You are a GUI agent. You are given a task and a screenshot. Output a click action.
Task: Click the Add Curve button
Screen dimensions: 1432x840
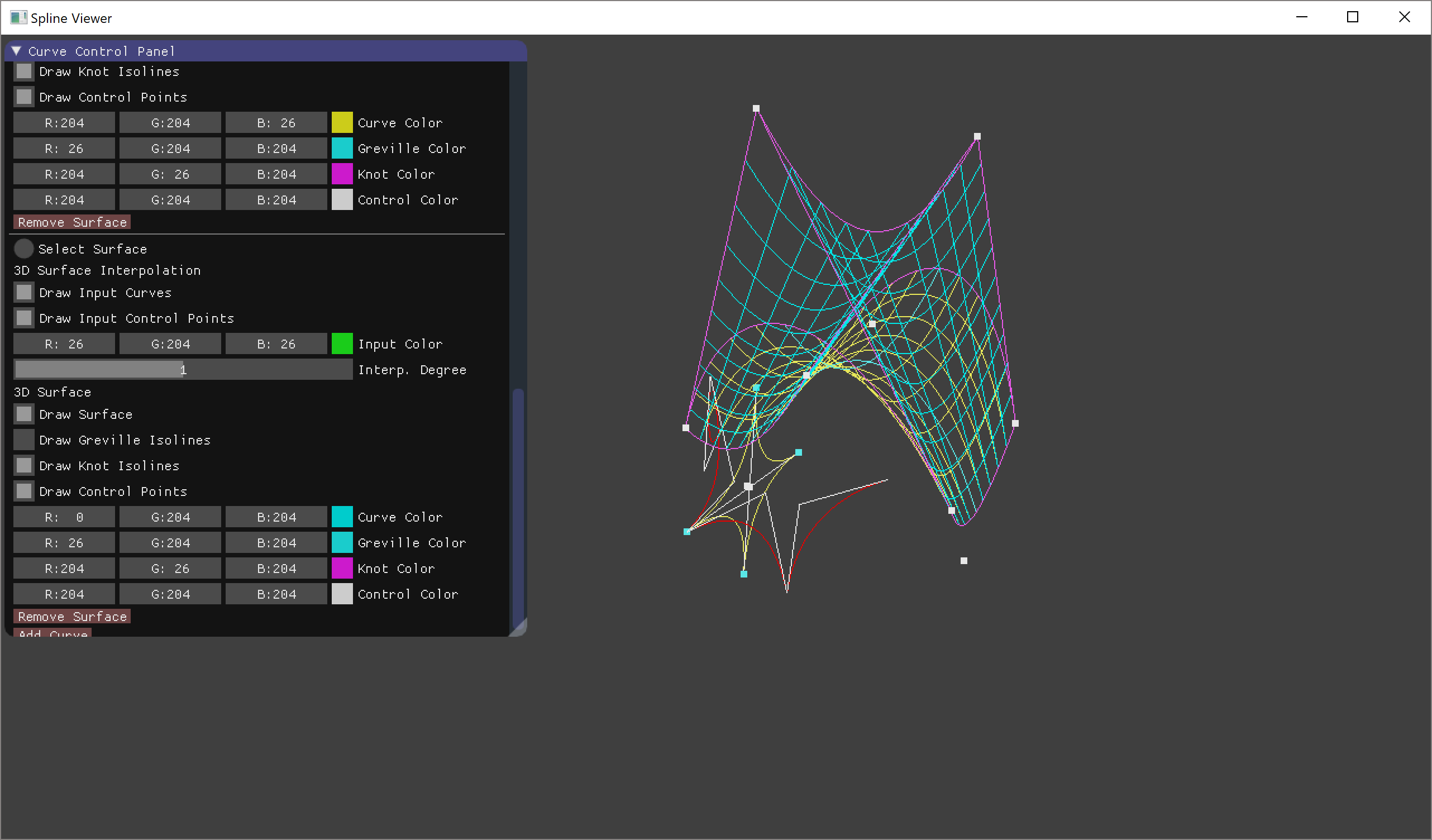pos(52,633)
